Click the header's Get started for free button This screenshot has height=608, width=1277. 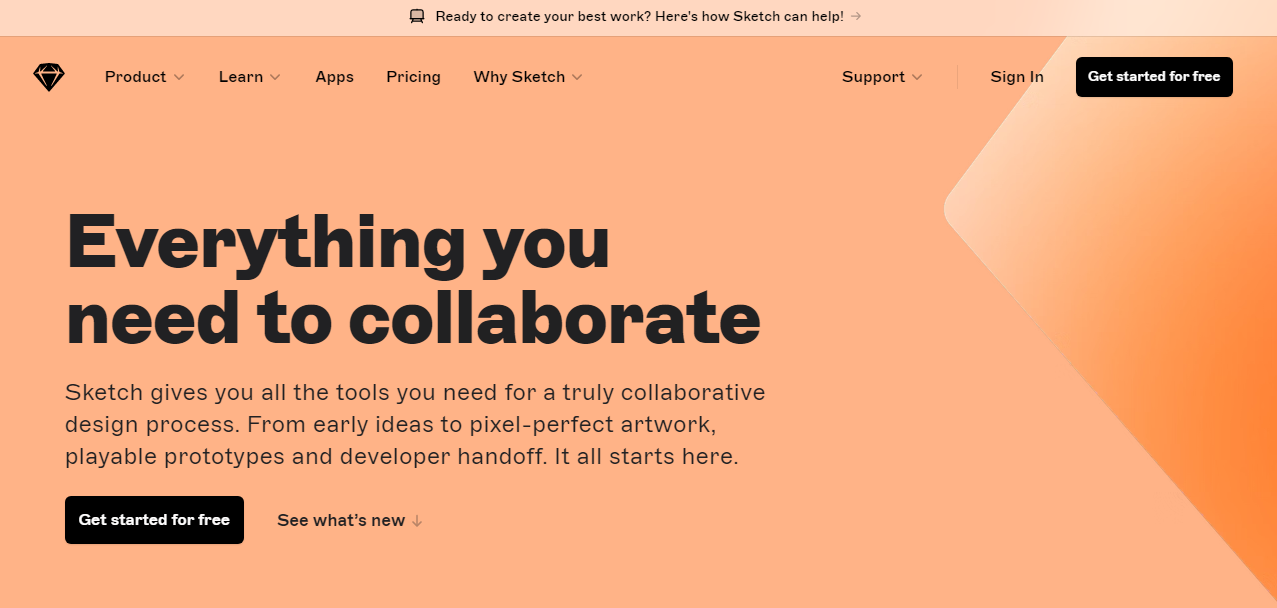click(x=1154, y=77)
